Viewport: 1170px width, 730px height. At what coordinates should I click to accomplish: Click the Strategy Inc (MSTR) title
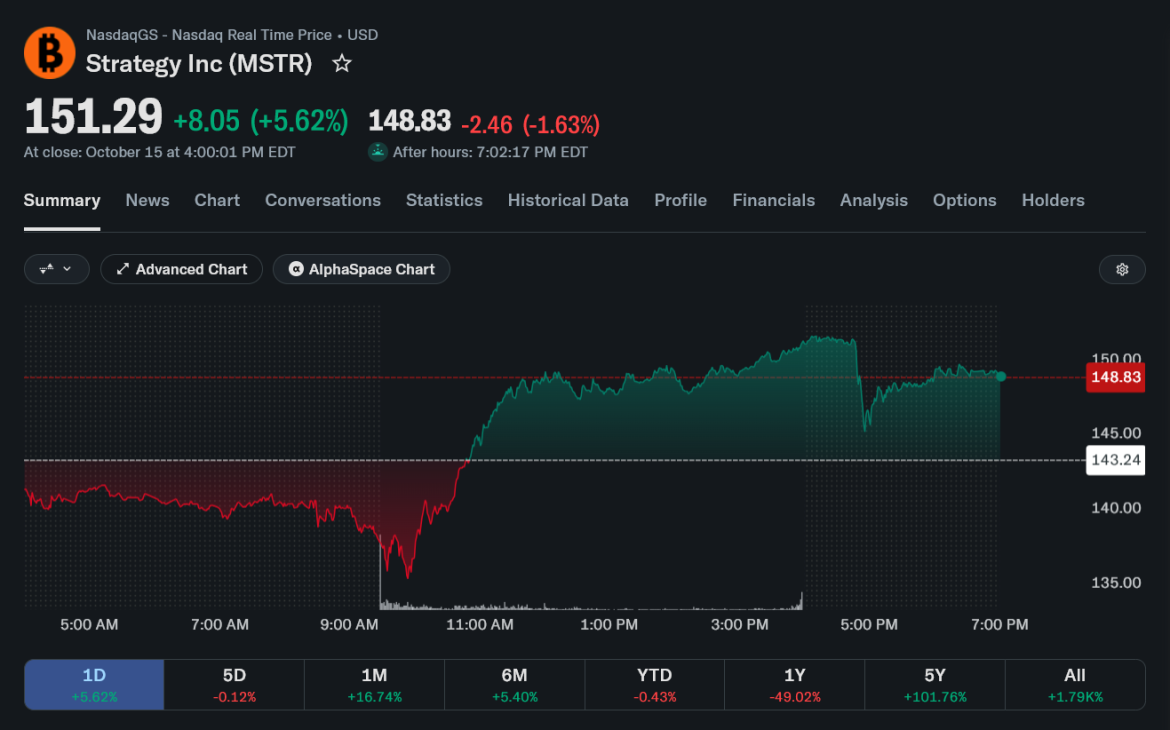(198, 63)
